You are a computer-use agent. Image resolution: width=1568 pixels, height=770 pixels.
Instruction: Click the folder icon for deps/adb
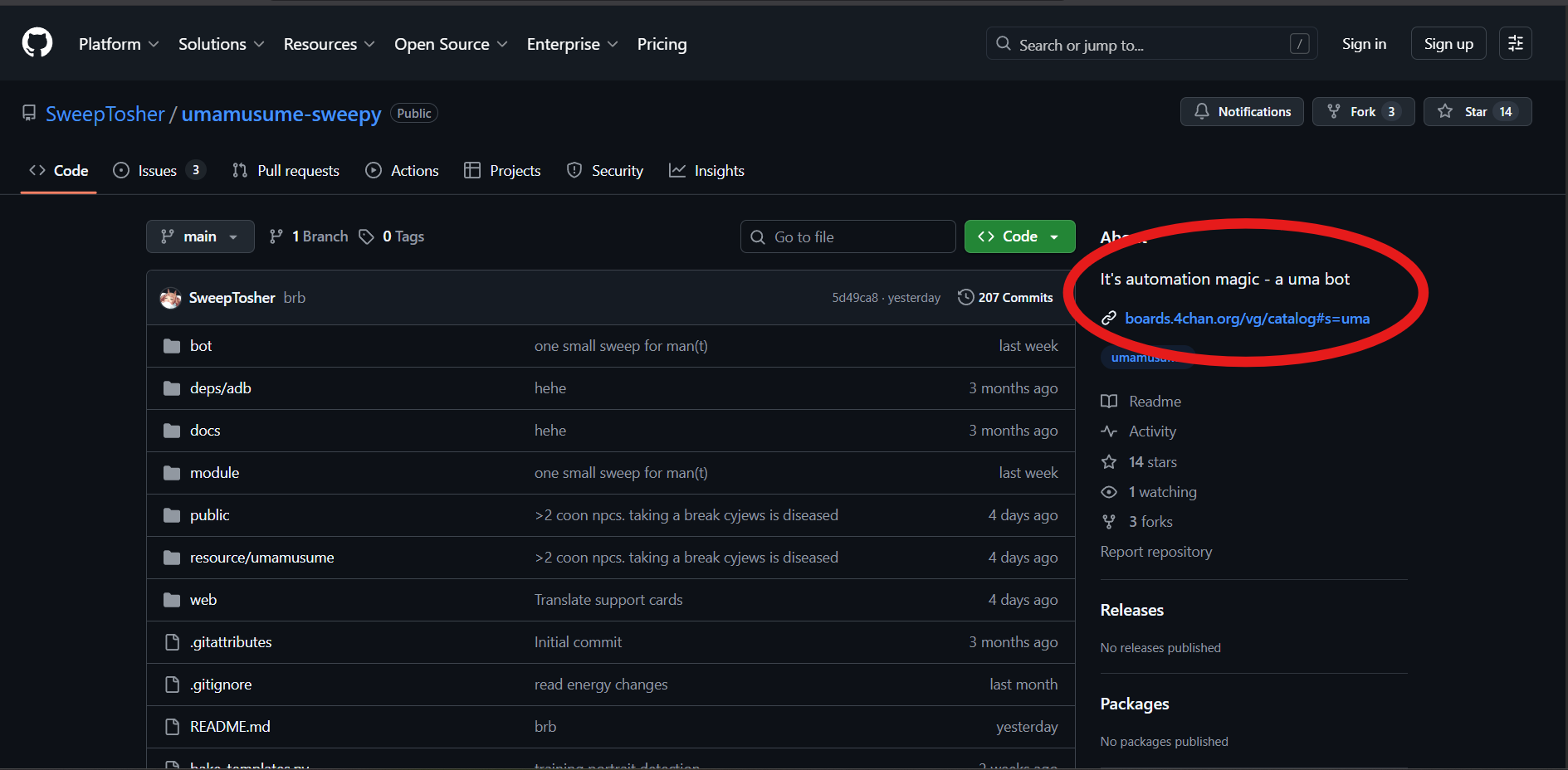click(x=172, y=388)
